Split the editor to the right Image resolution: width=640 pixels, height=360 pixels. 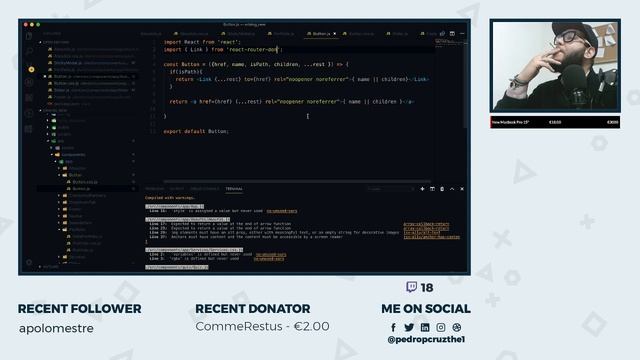(452, 33)
